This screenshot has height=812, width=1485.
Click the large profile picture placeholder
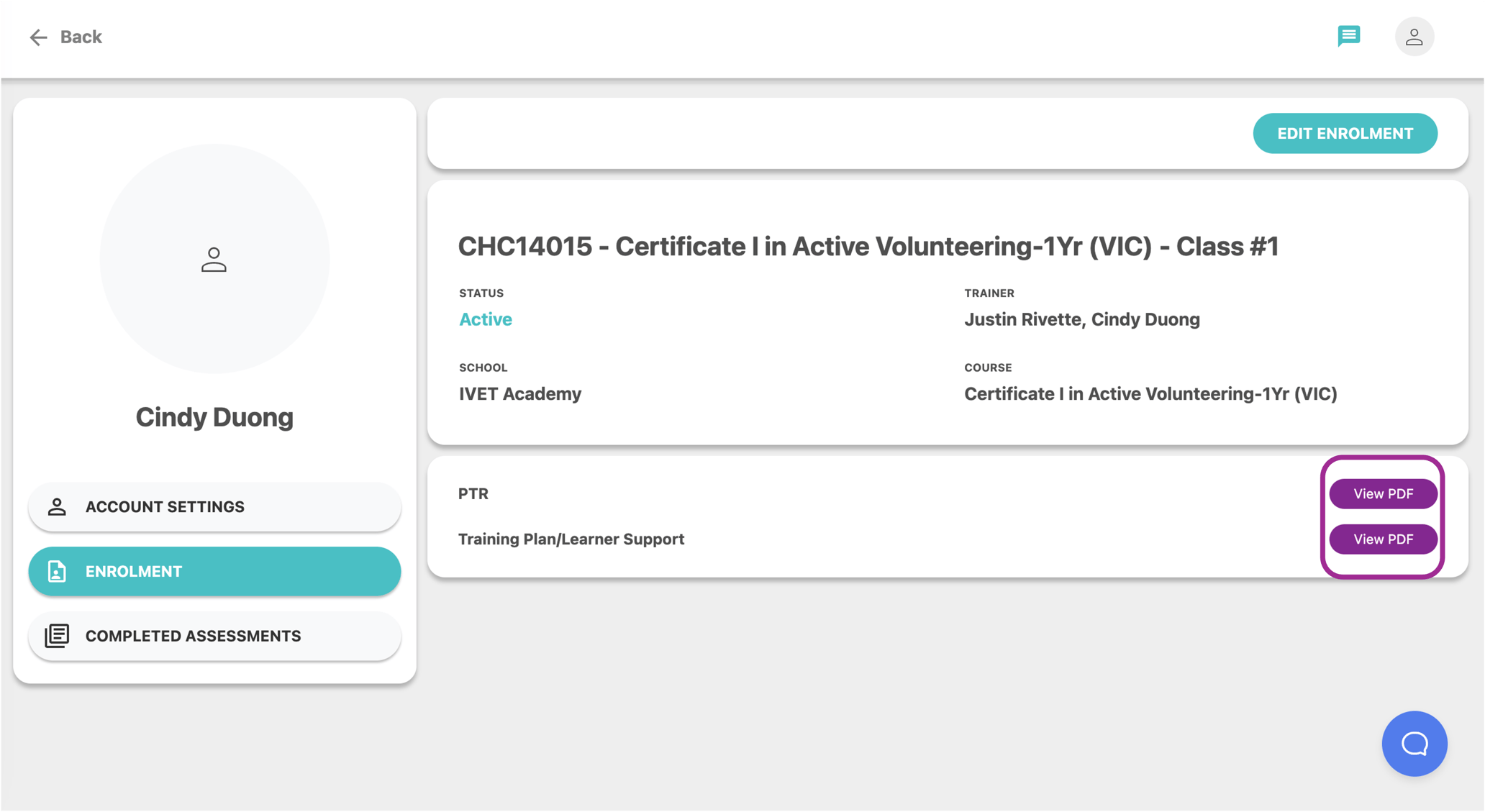[214, 259]
